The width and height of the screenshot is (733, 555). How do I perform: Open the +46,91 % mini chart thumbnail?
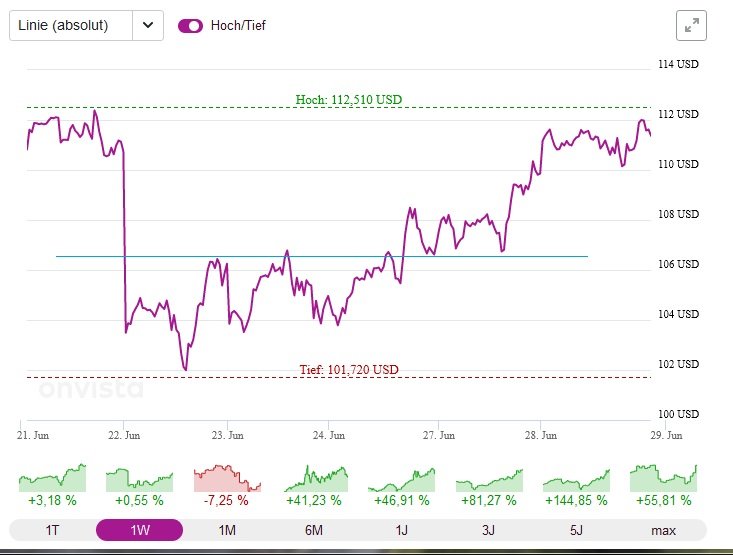point(401,478)
